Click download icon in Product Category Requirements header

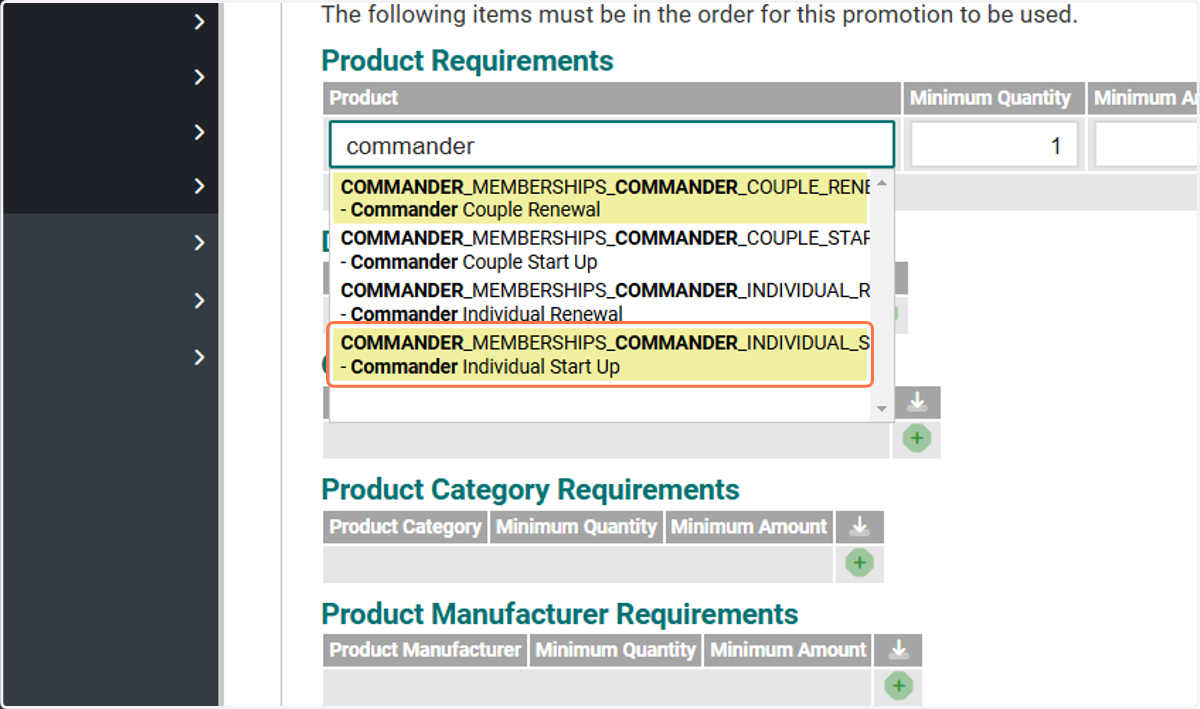coord(859,527)
